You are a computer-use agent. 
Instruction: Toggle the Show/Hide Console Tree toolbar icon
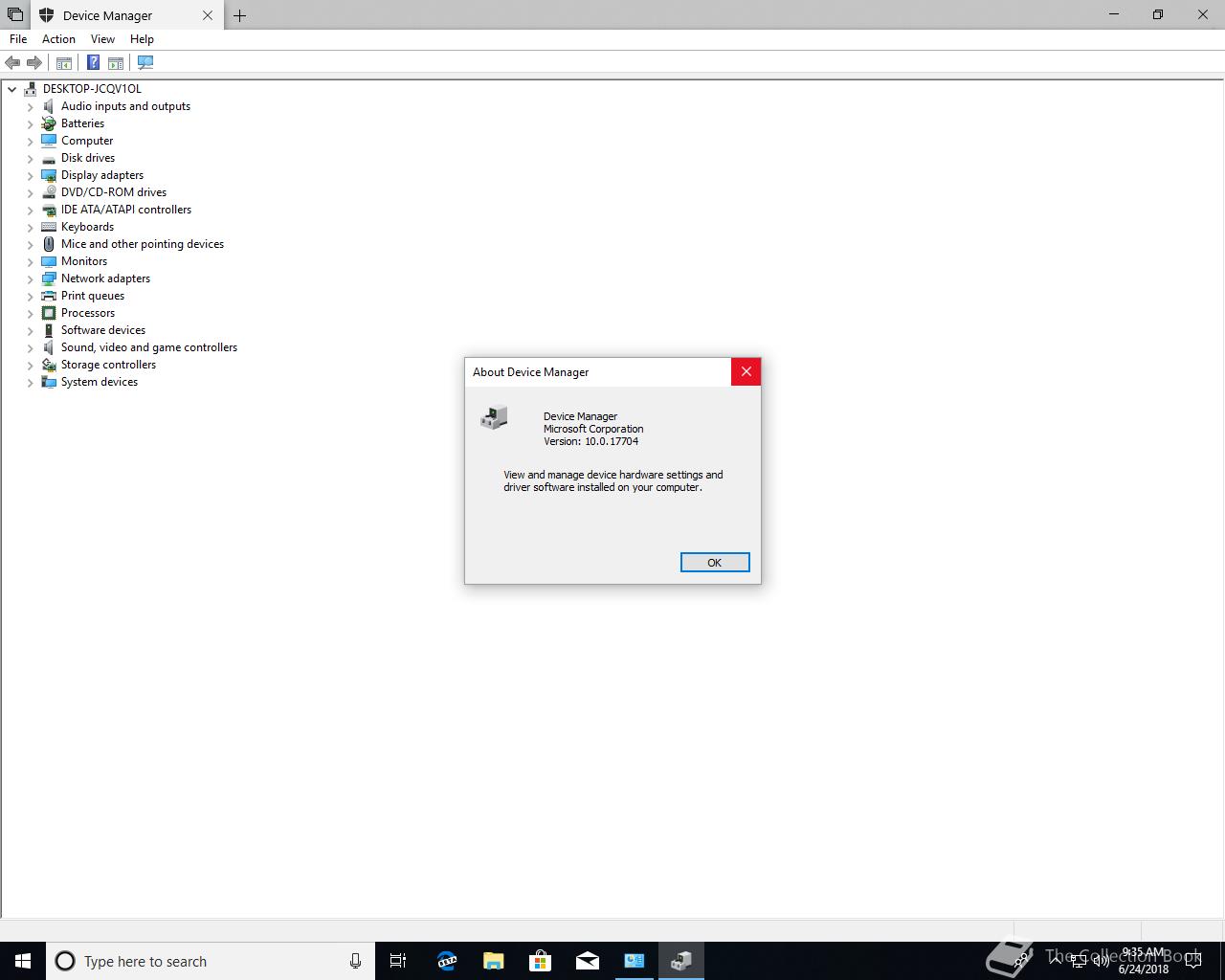click(64, 62)
